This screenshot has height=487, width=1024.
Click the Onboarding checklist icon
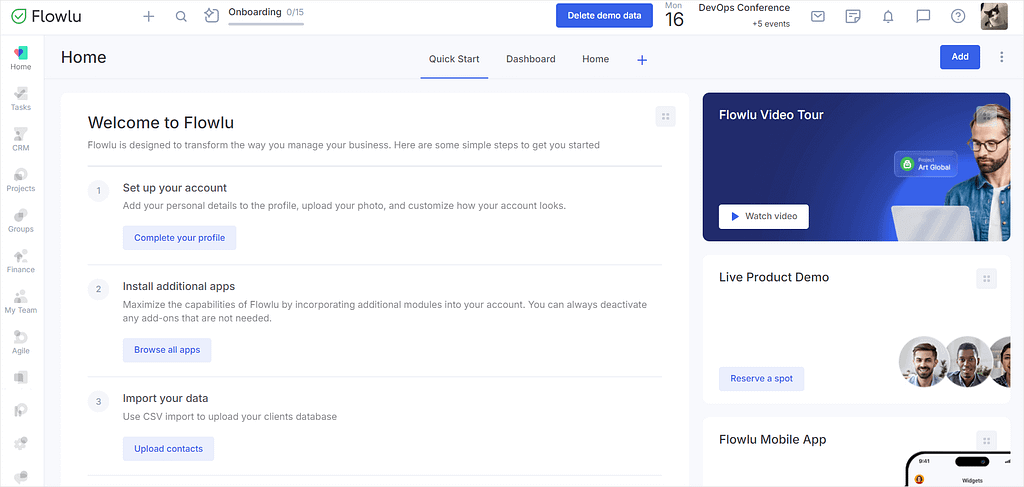click(x=212, y=16)
